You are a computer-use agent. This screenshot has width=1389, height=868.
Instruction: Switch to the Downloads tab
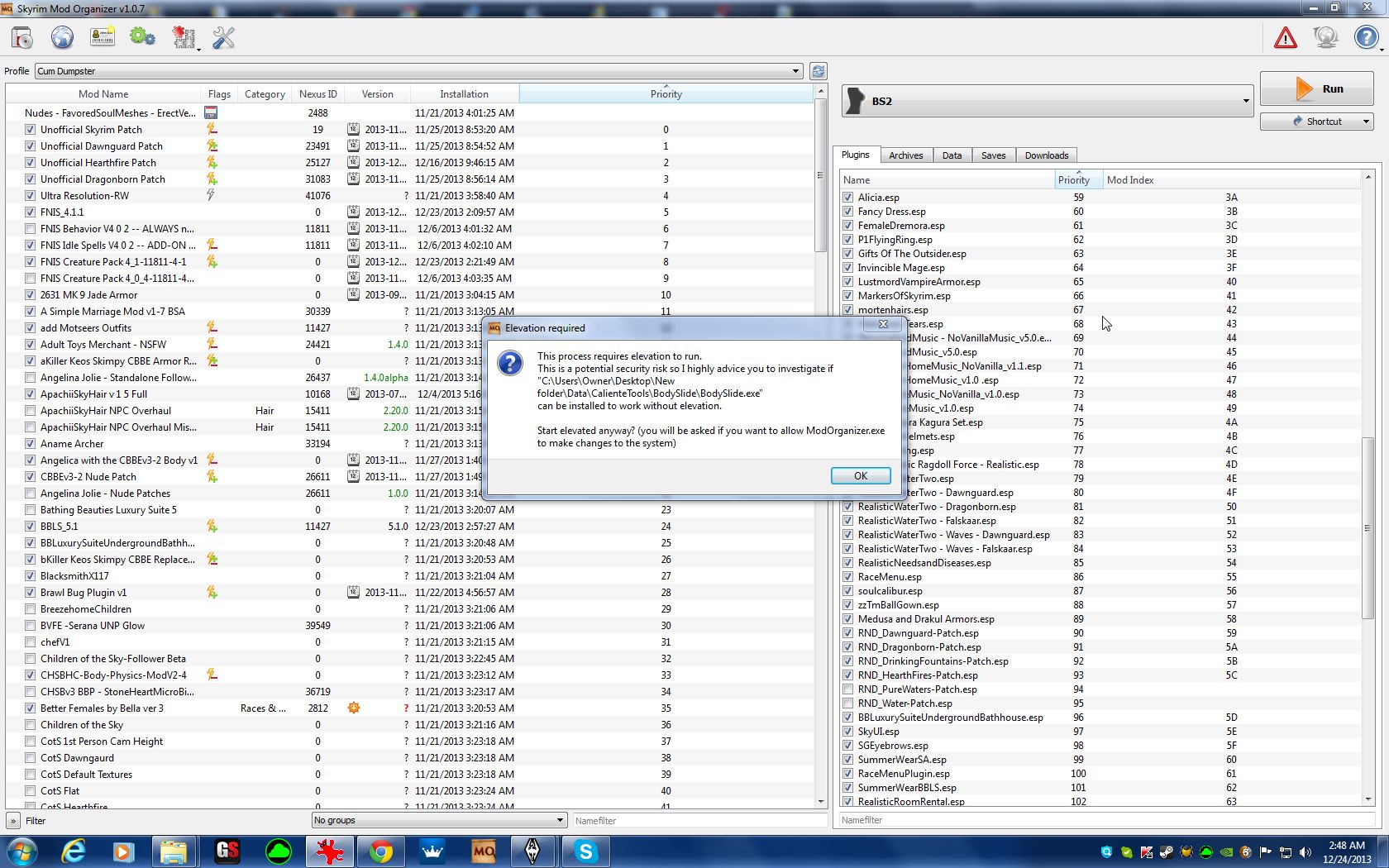(1047, 155)
